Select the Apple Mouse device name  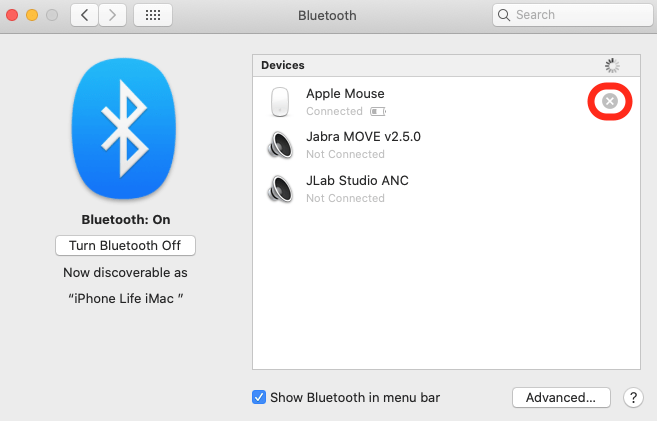pos(345,93)
